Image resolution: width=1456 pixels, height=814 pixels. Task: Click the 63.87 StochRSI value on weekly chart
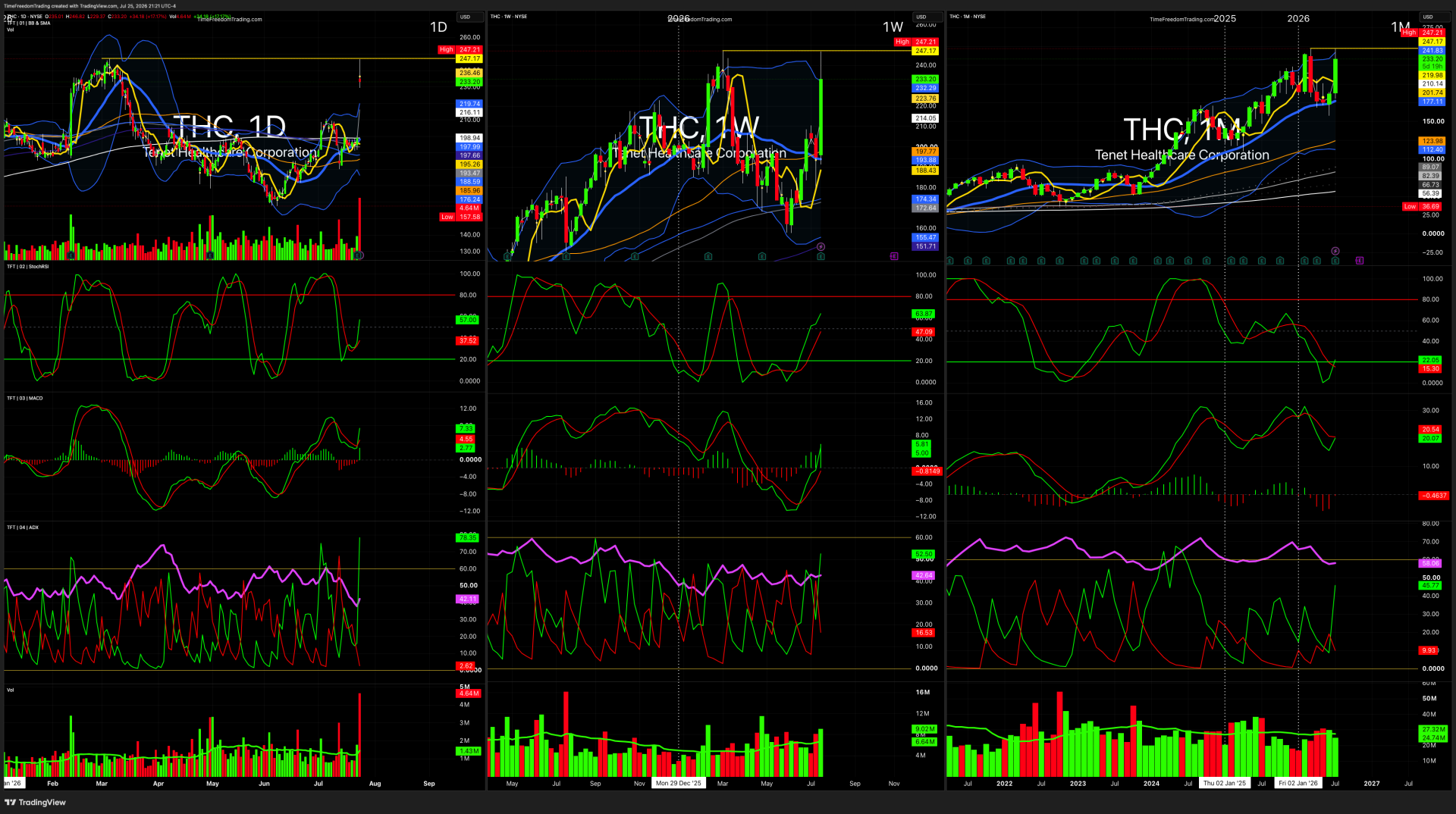click(x=924, y=314)
